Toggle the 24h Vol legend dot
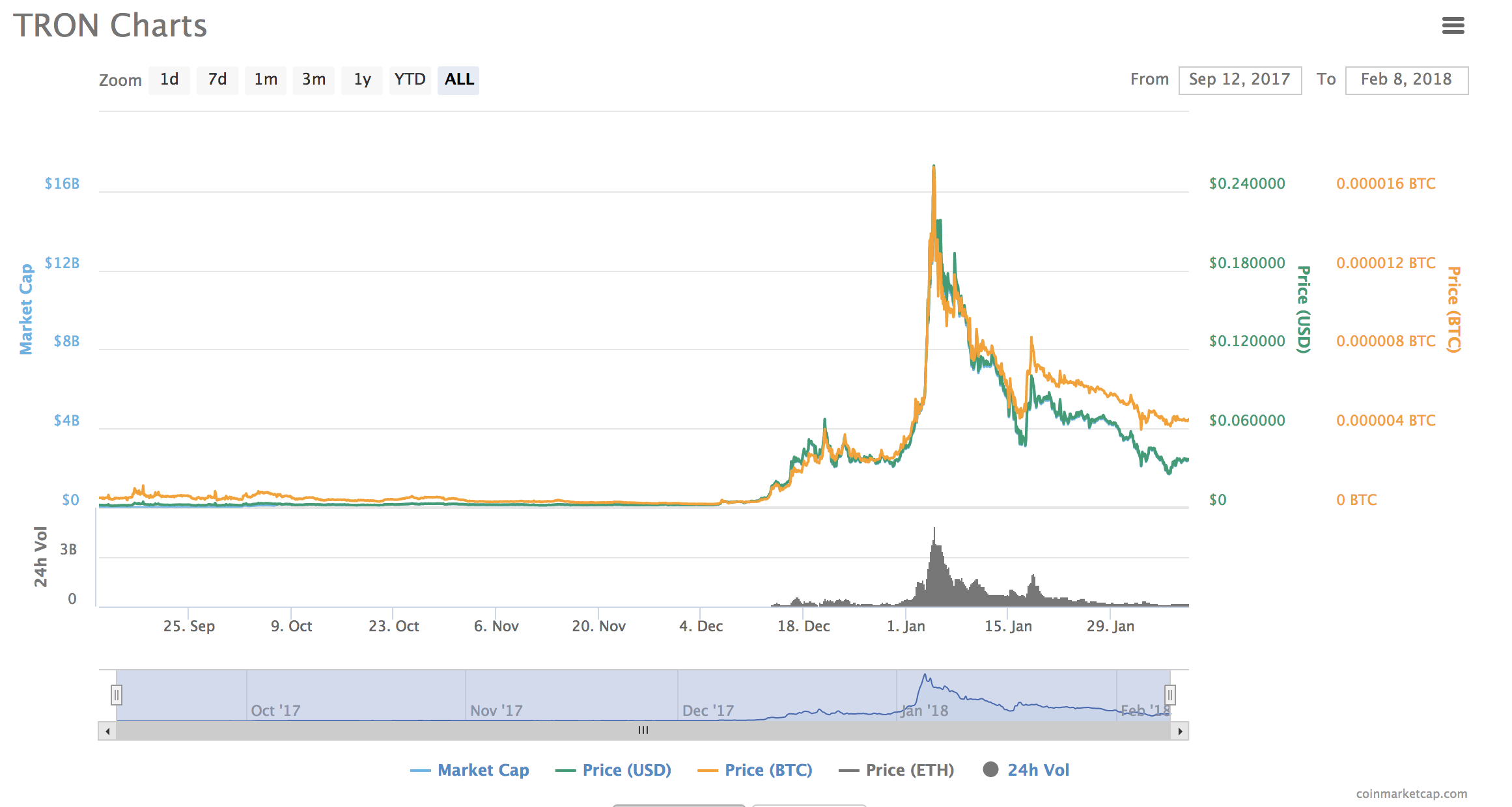The width and height of the screenshot is (1512, 807). 990,770
